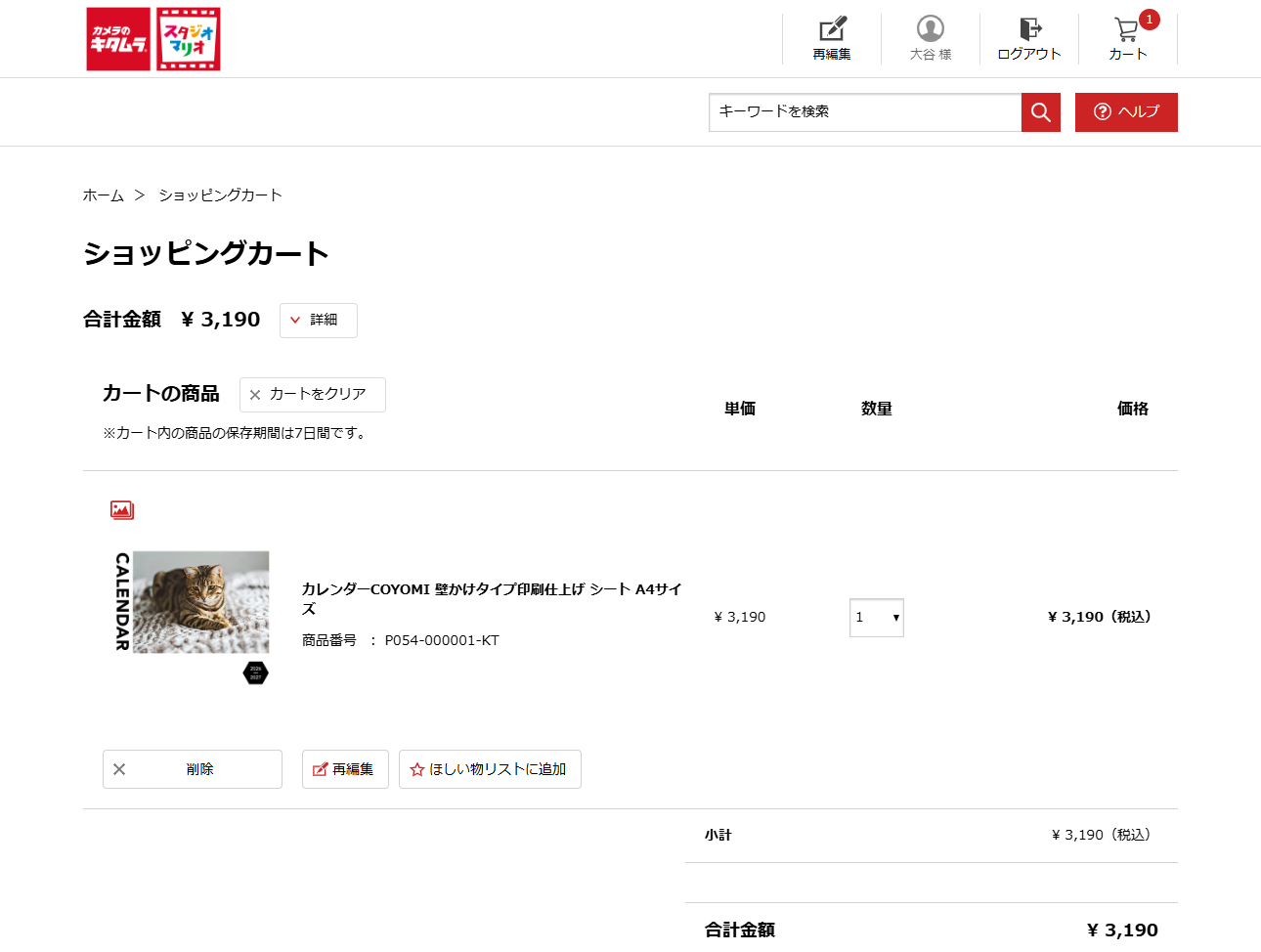The height and width of the screenshot is (952, 1261).
Task: Click the ヘルプ question mark icon button
Action: click(1126, 111)
